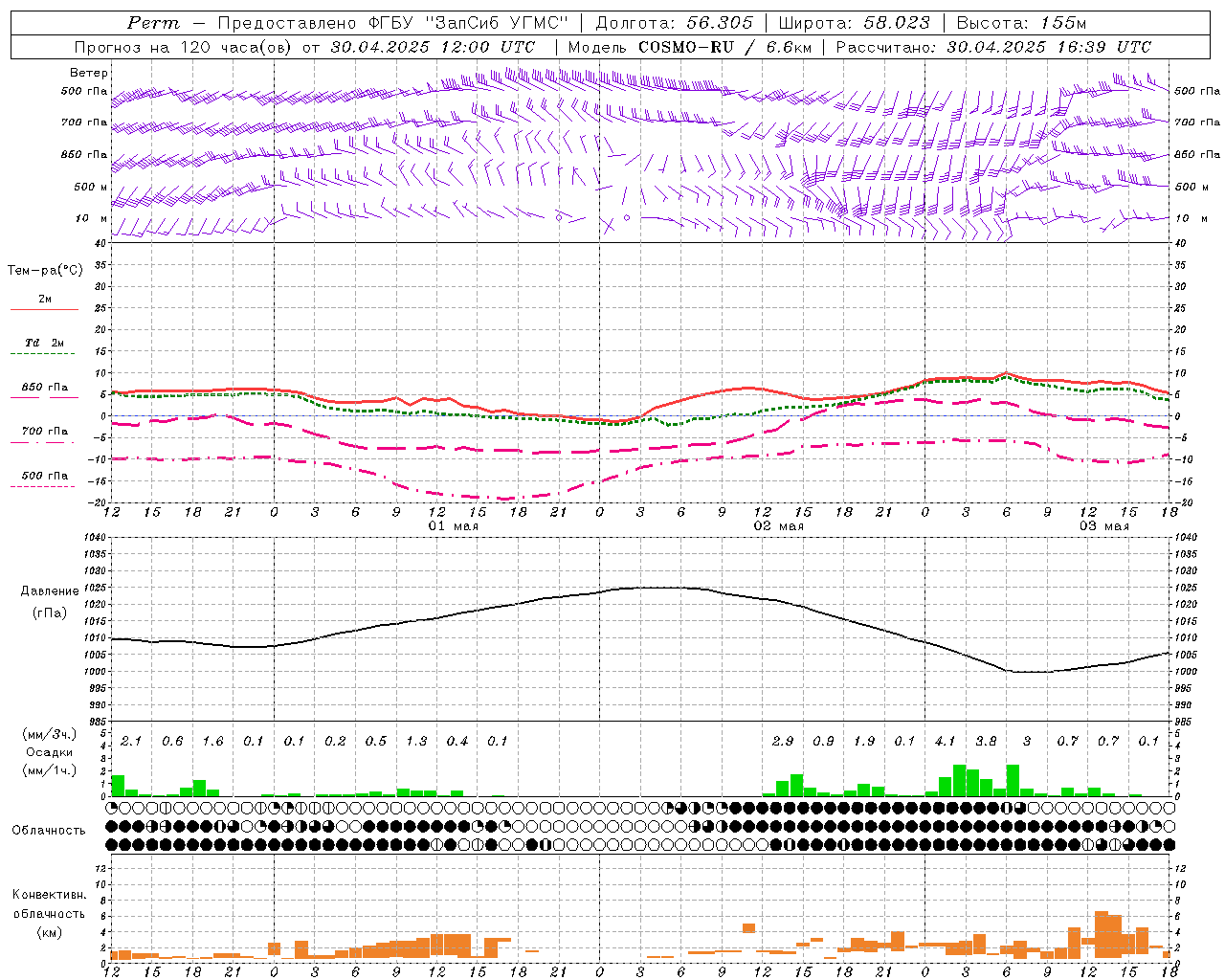Screen dimensions: 1225x980
Task: Click the '0.4' precipitation total
Action: [457, 741]
